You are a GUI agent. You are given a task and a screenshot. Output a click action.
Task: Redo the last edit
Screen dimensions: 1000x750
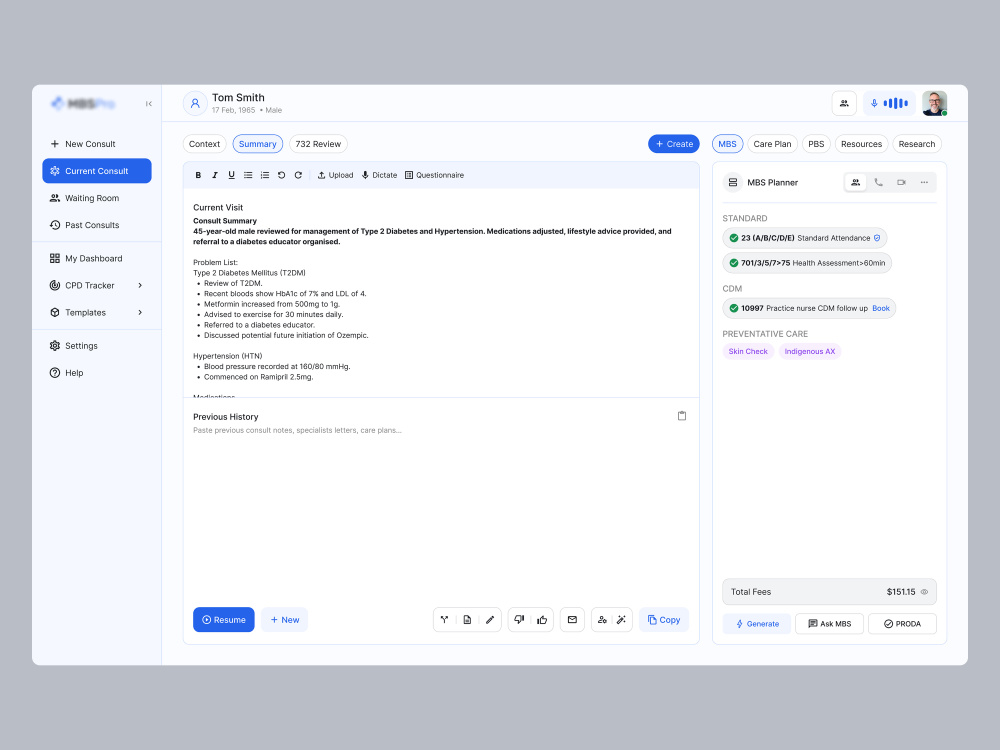298,175
